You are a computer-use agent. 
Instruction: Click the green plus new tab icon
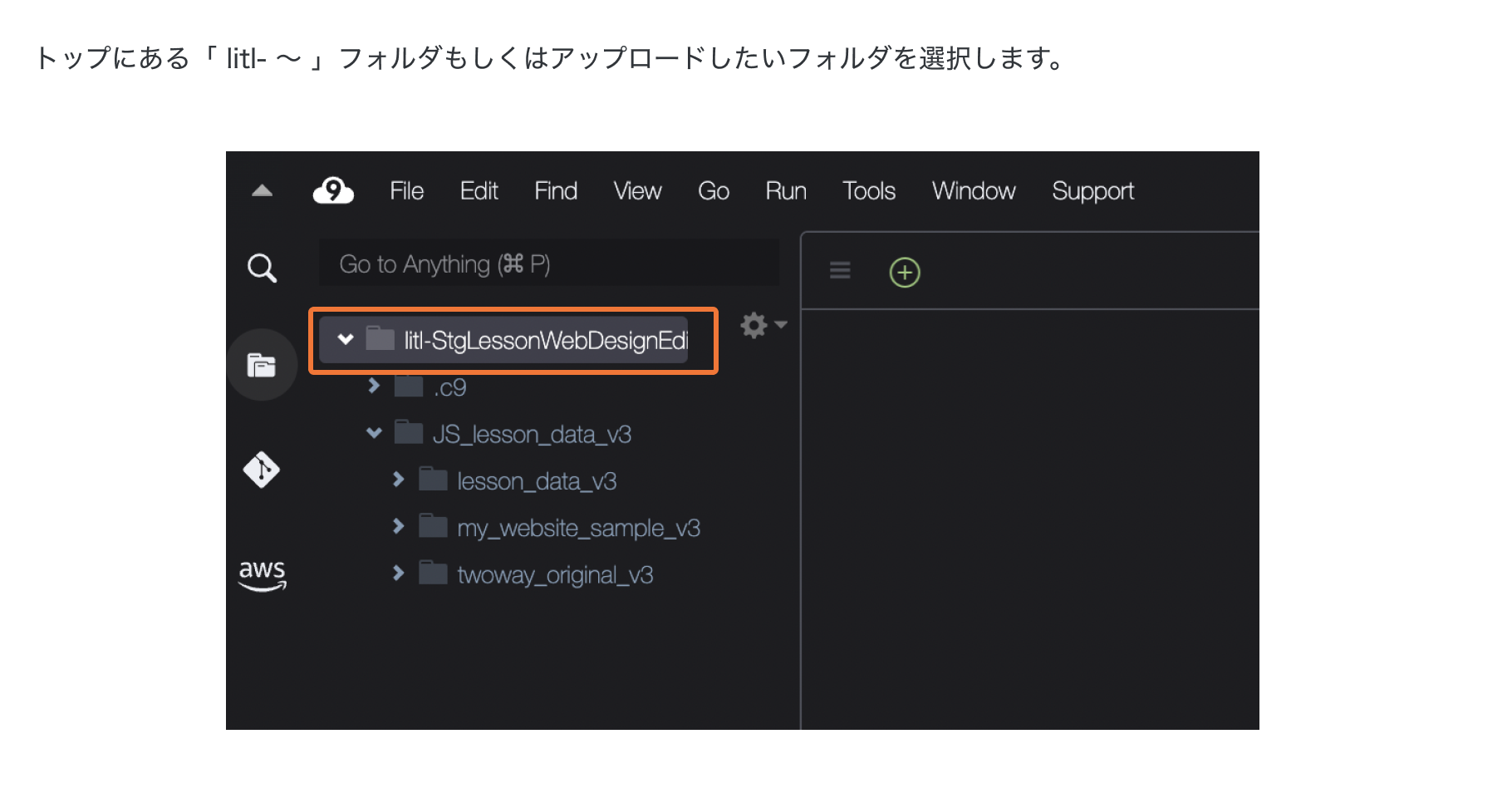(905, 273)
